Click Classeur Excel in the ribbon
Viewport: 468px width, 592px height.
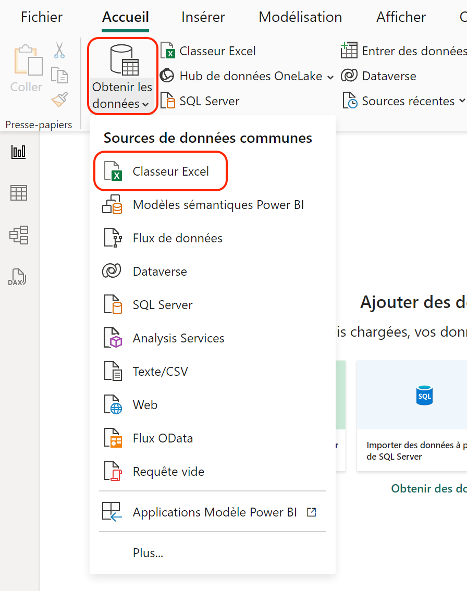pos(208,51)
